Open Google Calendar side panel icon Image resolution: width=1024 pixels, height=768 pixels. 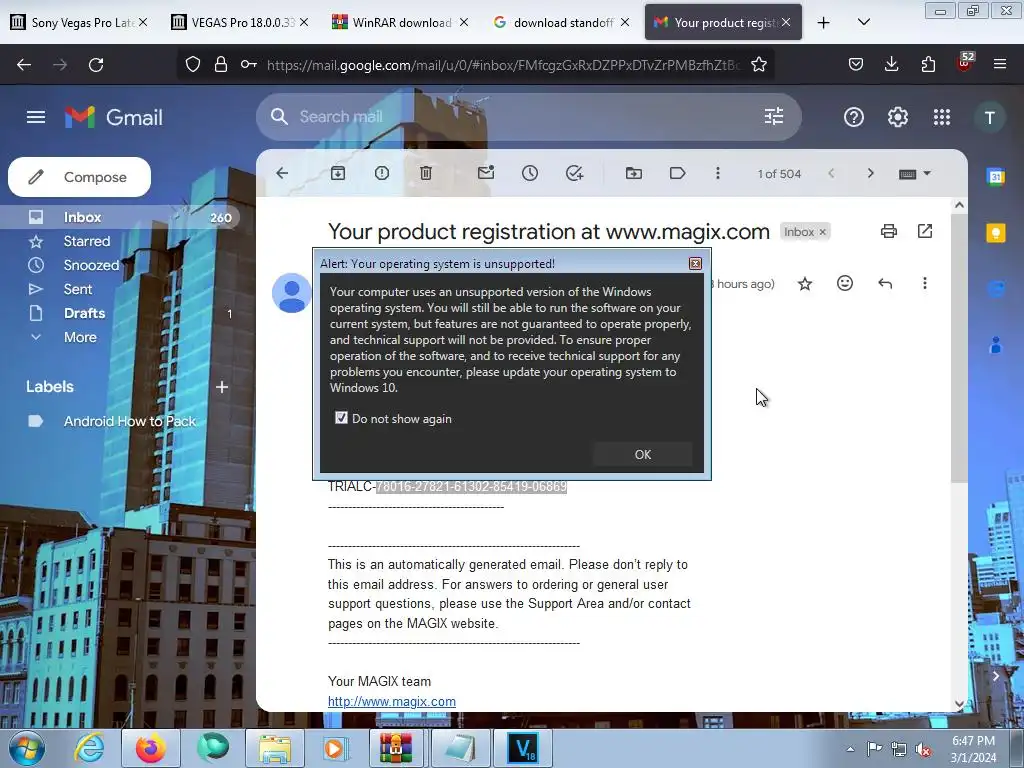click(996, 176)
